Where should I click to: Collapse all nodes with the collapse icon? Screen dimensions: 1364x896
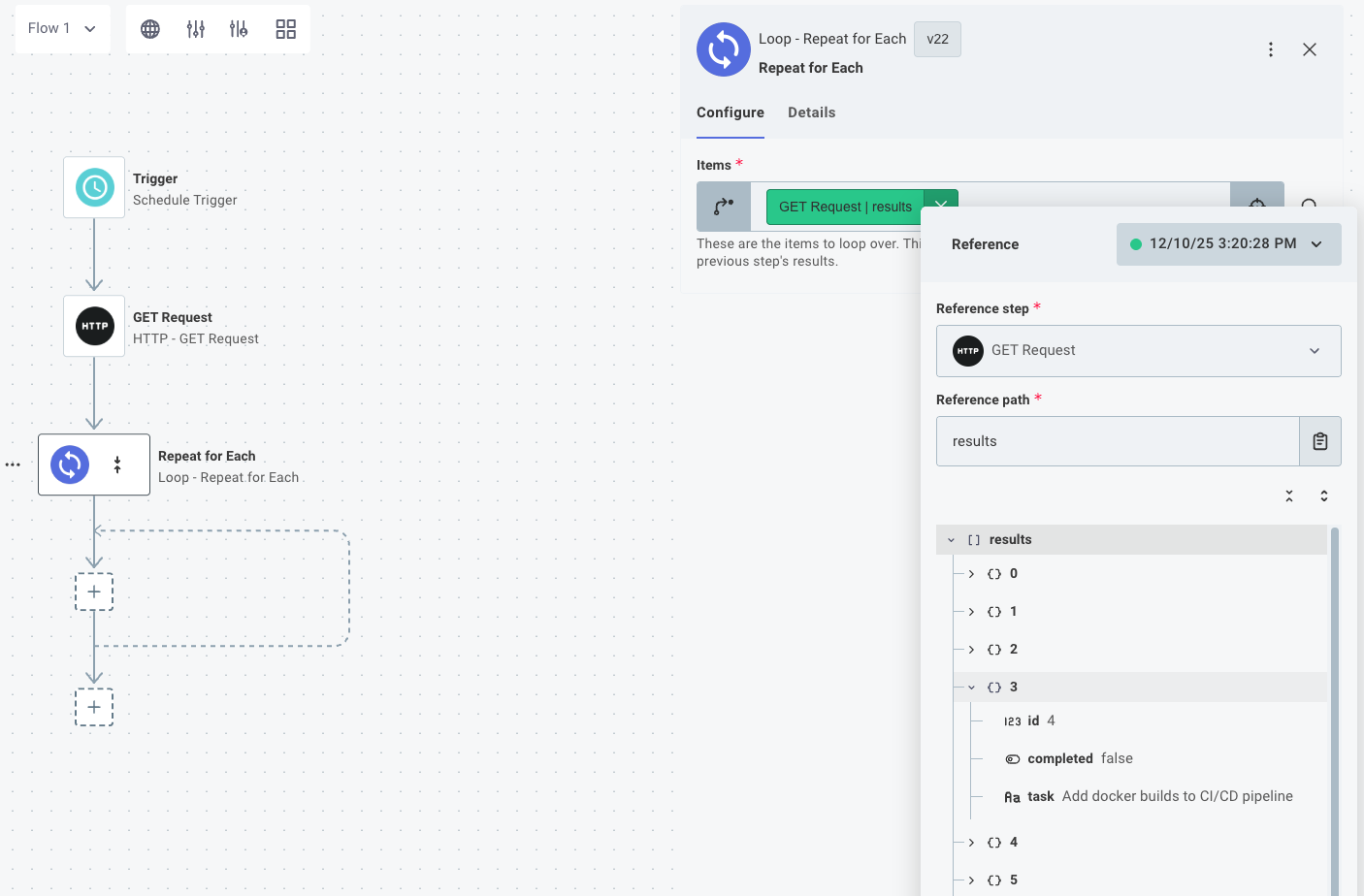click(1288, 495)
